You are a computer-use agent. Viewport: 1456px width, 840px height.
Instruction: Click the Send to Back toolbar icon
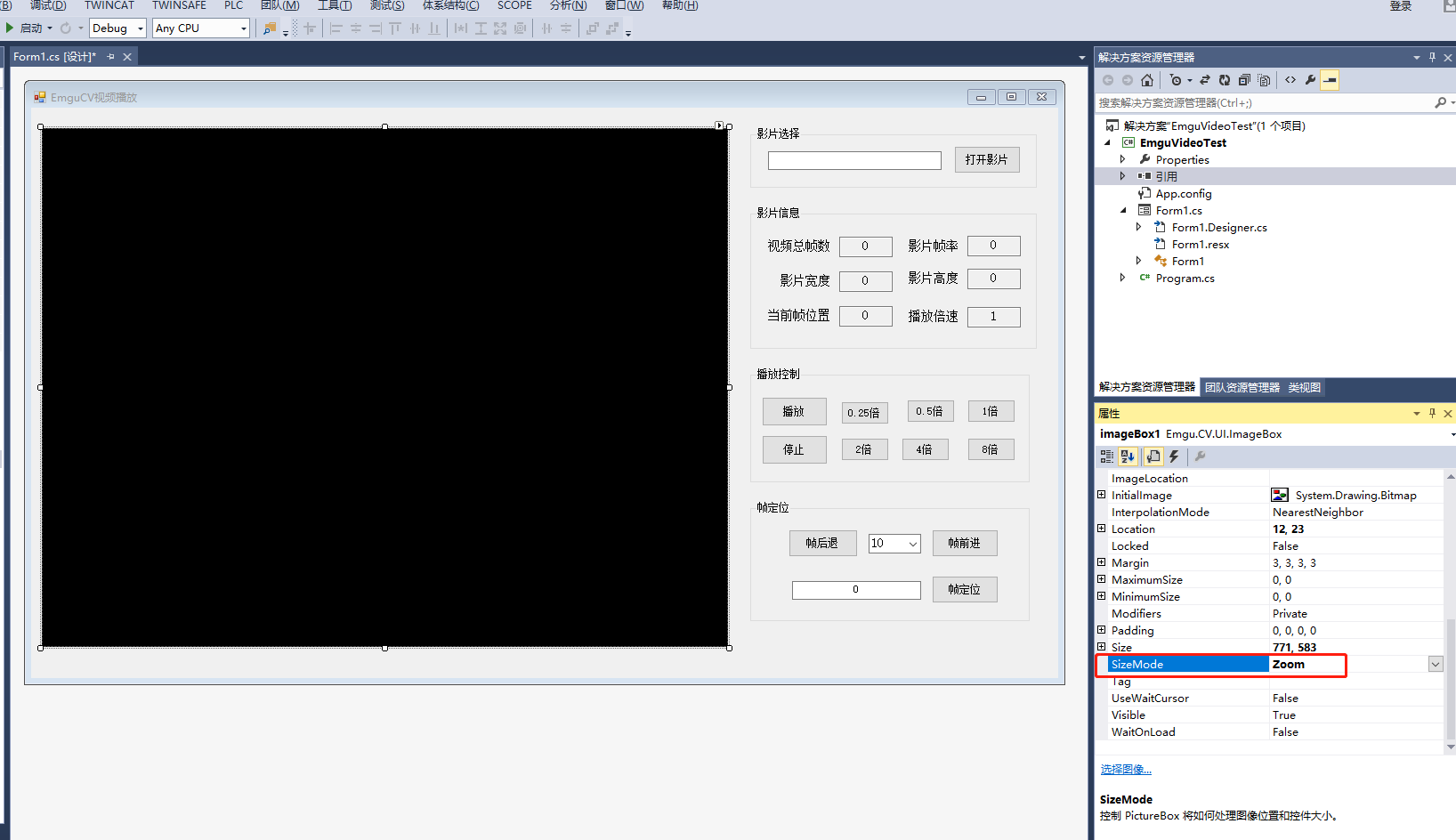[x=611, y=28]
